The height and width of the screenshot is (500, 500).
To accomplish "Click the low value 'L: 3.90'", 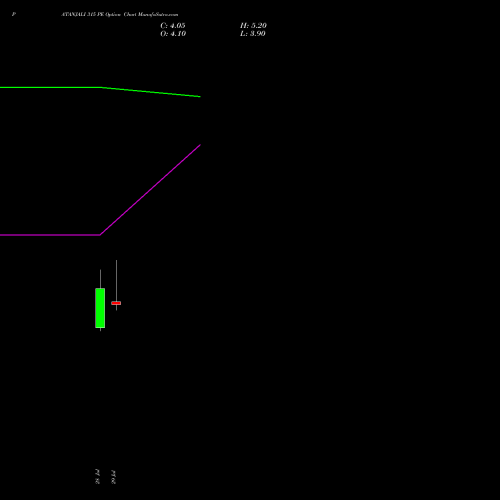I will coord(253,34).
